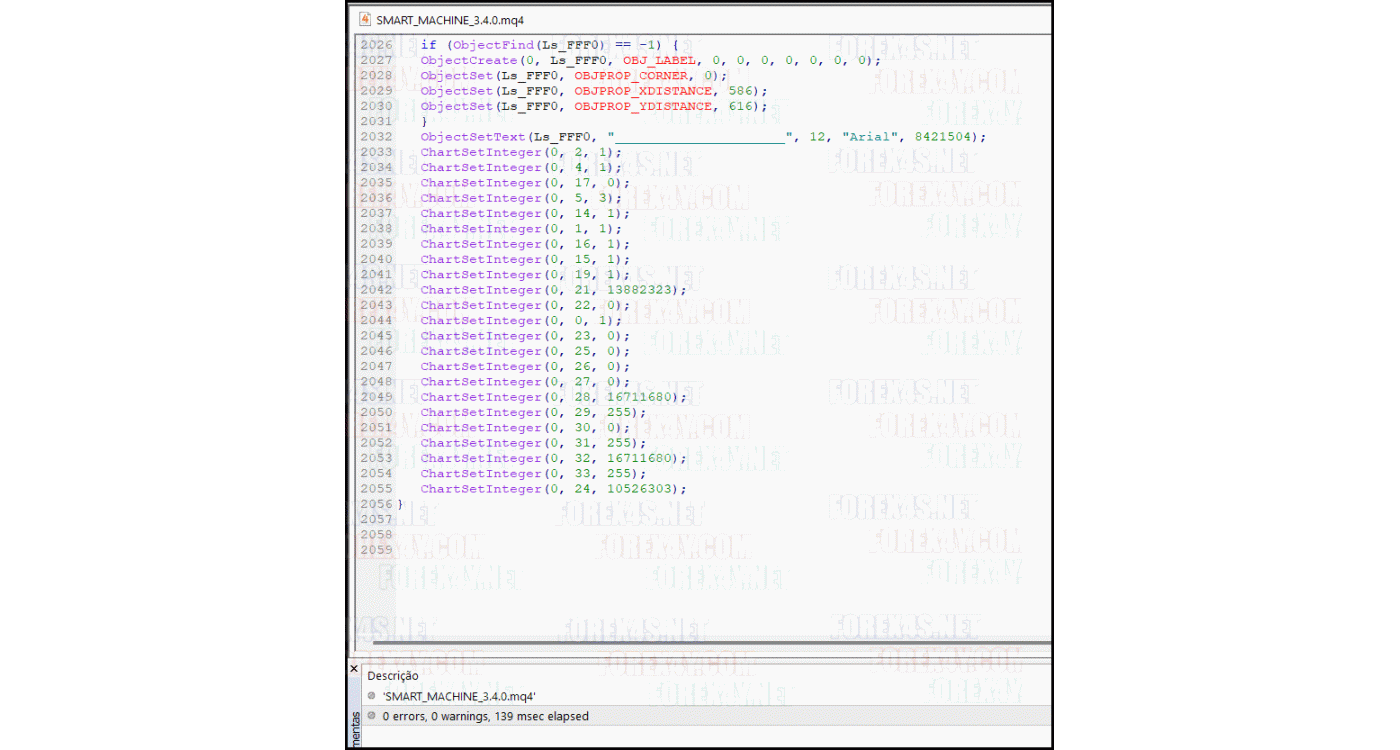Click the 'Descrição' column header
The width and height of the screenshot is (1400, 750).
tap(393, 675)
